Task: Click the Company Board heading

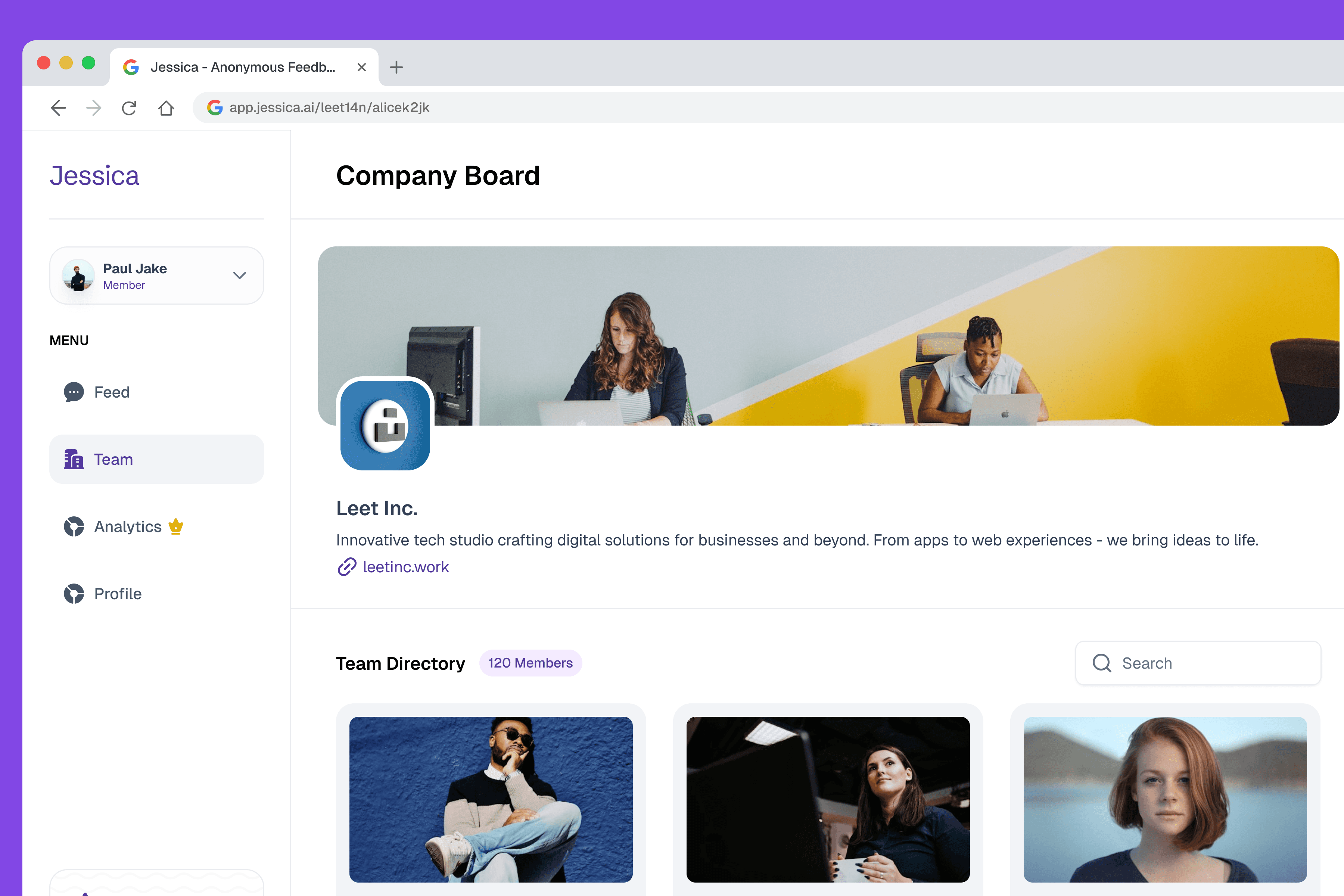Action: click(438, 175)
